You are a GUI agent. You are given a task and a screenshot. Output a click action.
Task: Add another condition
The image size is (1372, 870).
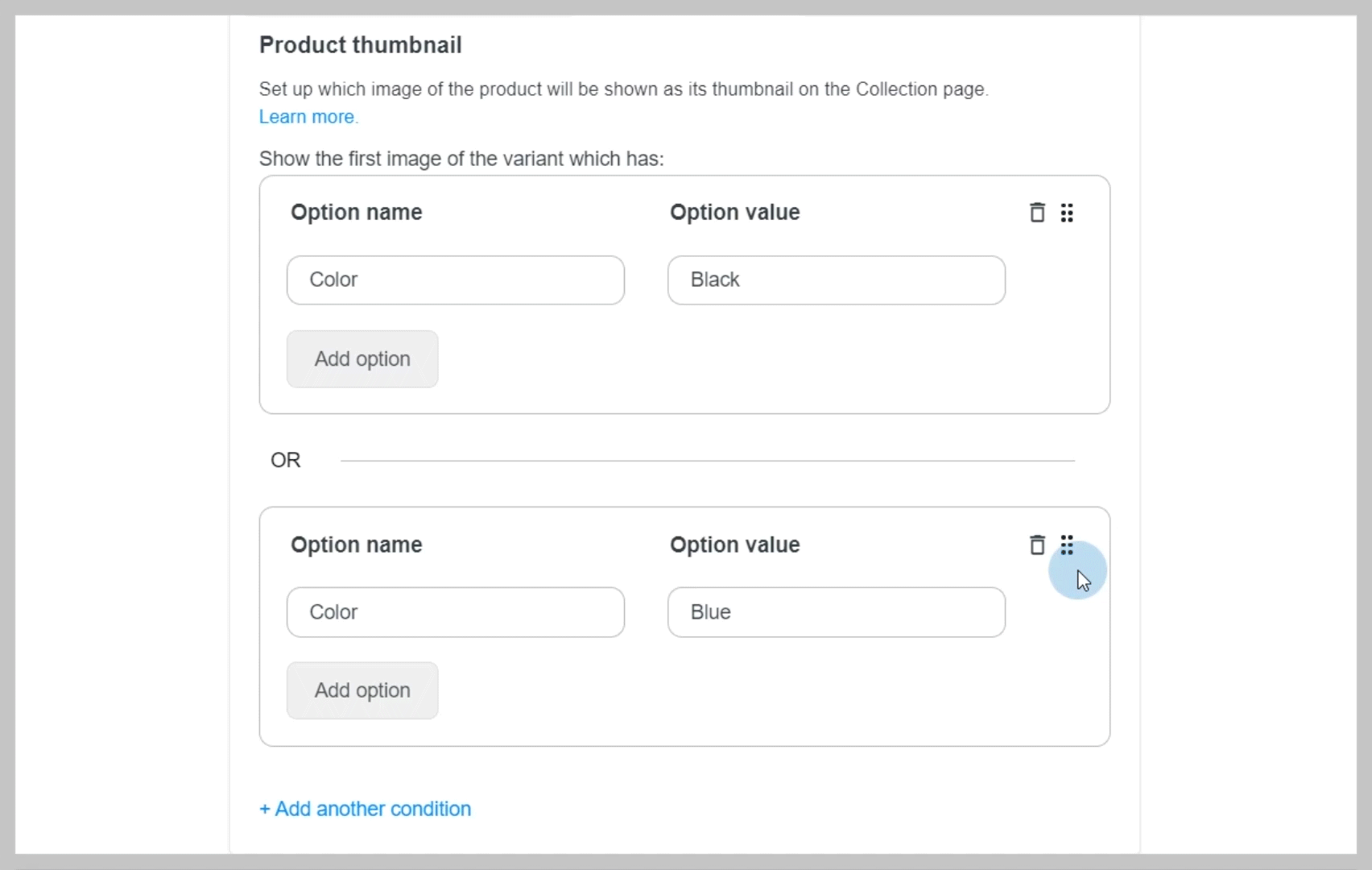tap(366, 809)
